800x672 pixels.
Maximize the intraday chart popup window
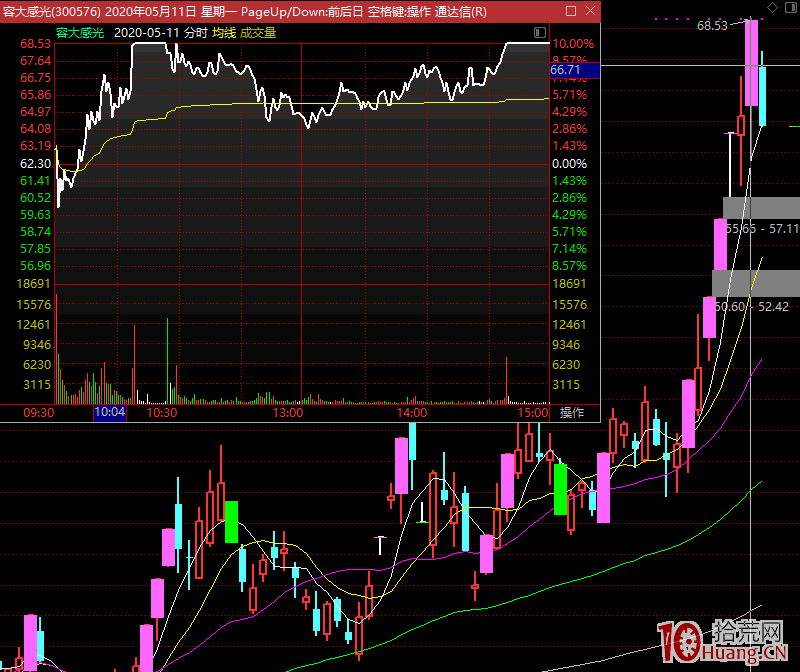pyautogui.click(x=571, y=12)
